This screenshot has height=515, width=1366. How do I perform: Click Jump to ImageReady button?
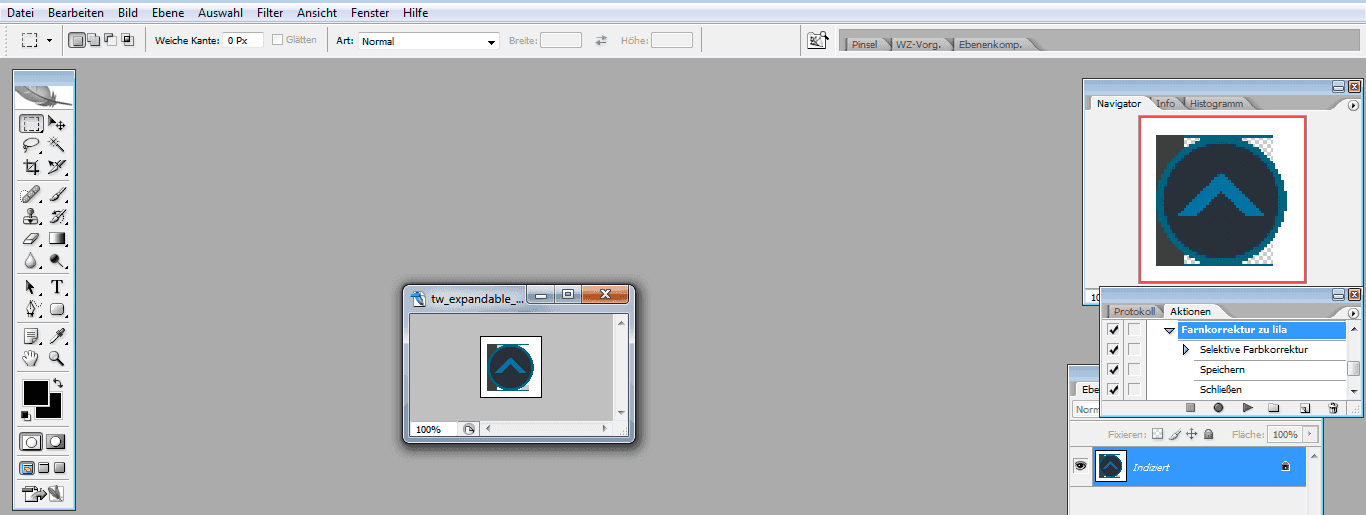(44, 493)
